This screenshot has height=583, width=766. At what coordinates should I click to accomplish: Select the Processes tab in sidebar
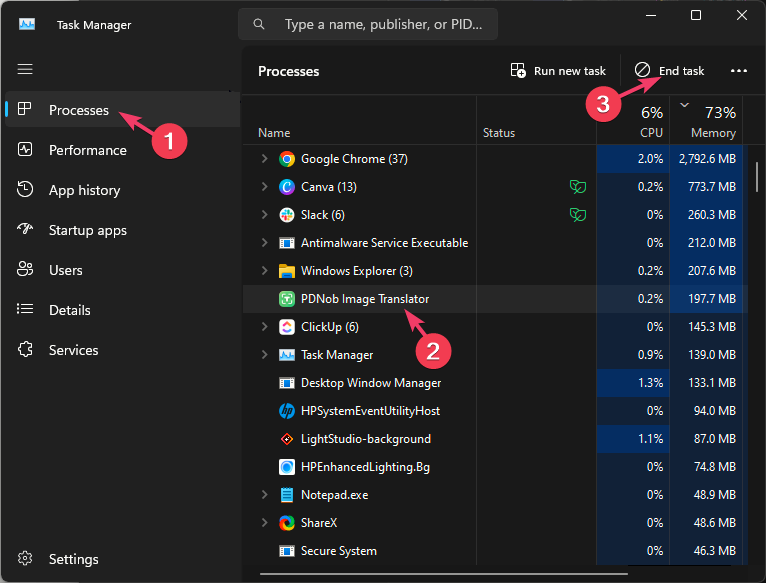122,109
